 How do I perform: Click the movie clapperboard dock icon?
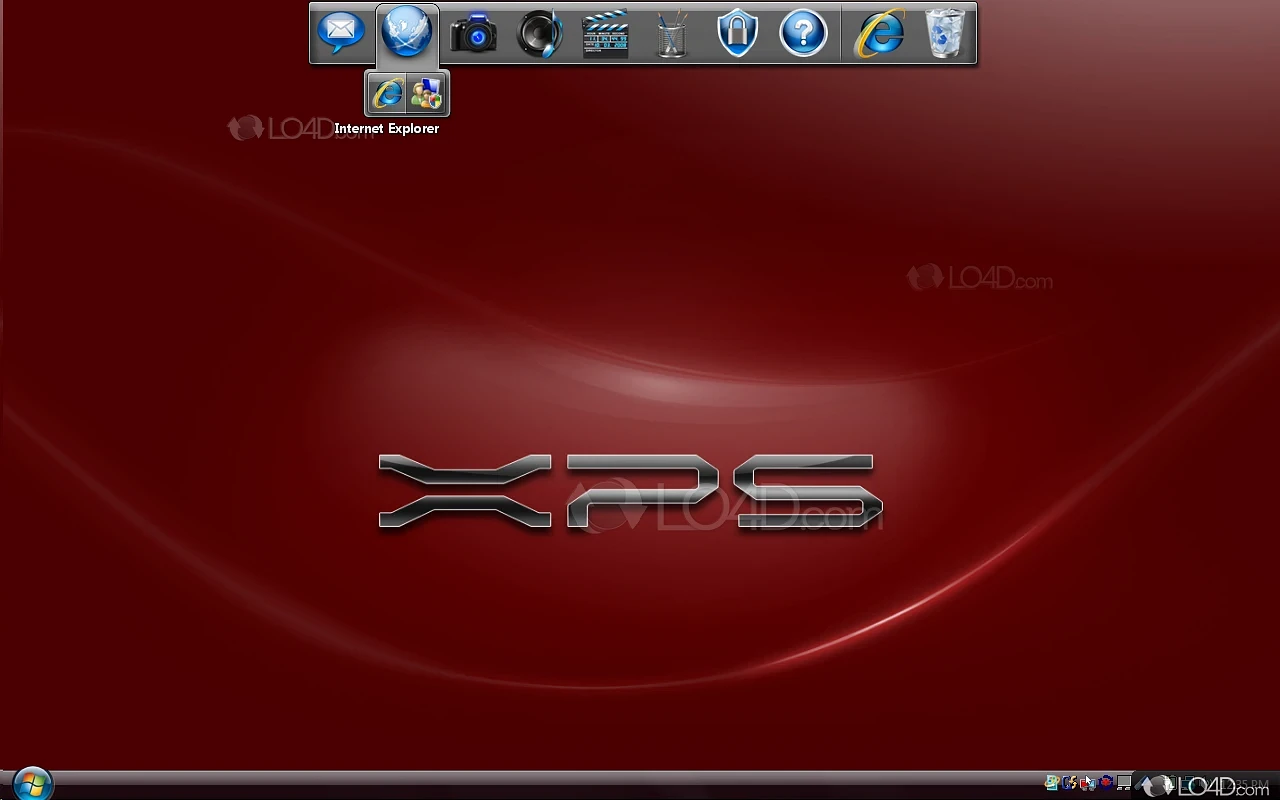click(605, 35)
